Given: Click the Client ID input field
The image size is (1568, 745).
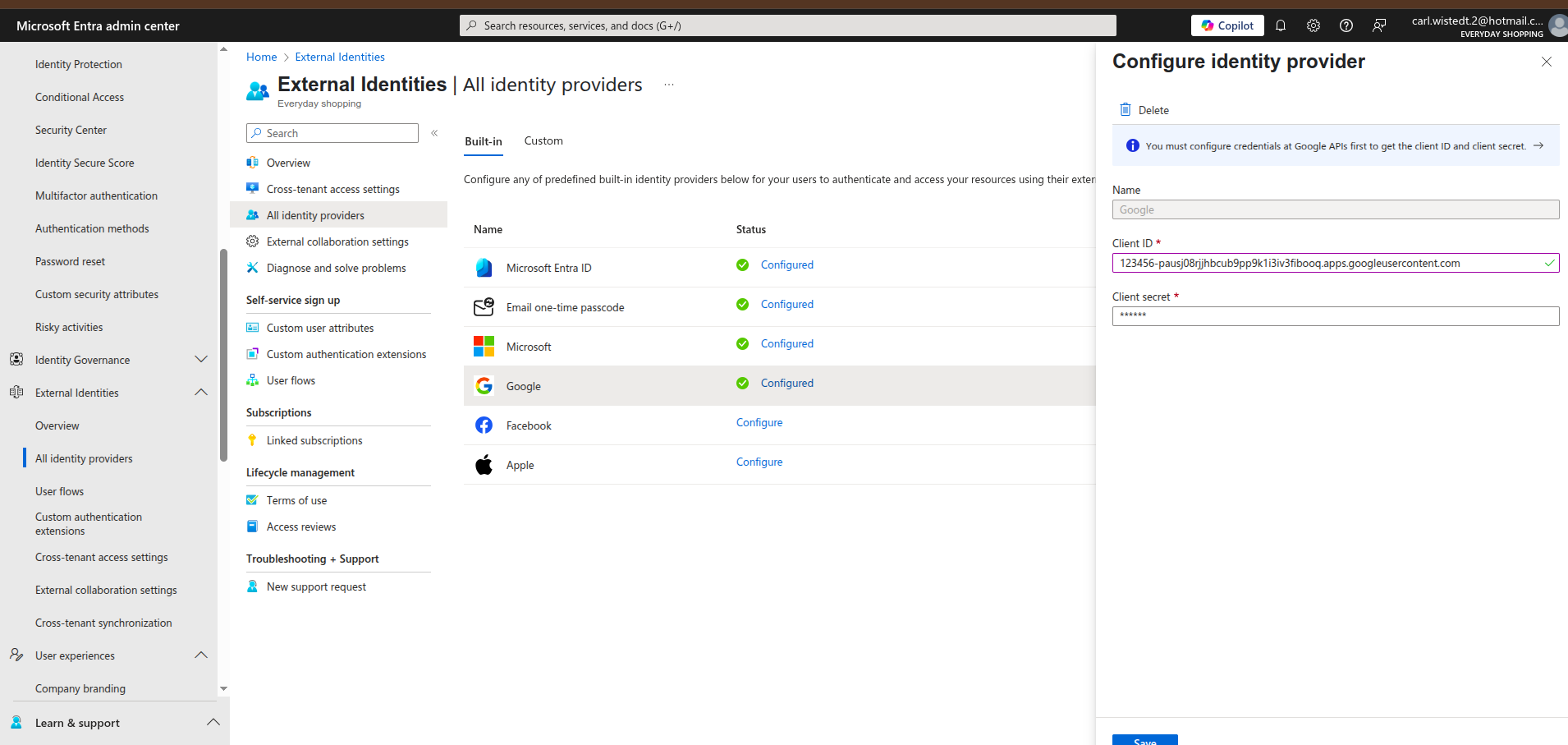Looking at the screenshot, I should click(1336, 263).
